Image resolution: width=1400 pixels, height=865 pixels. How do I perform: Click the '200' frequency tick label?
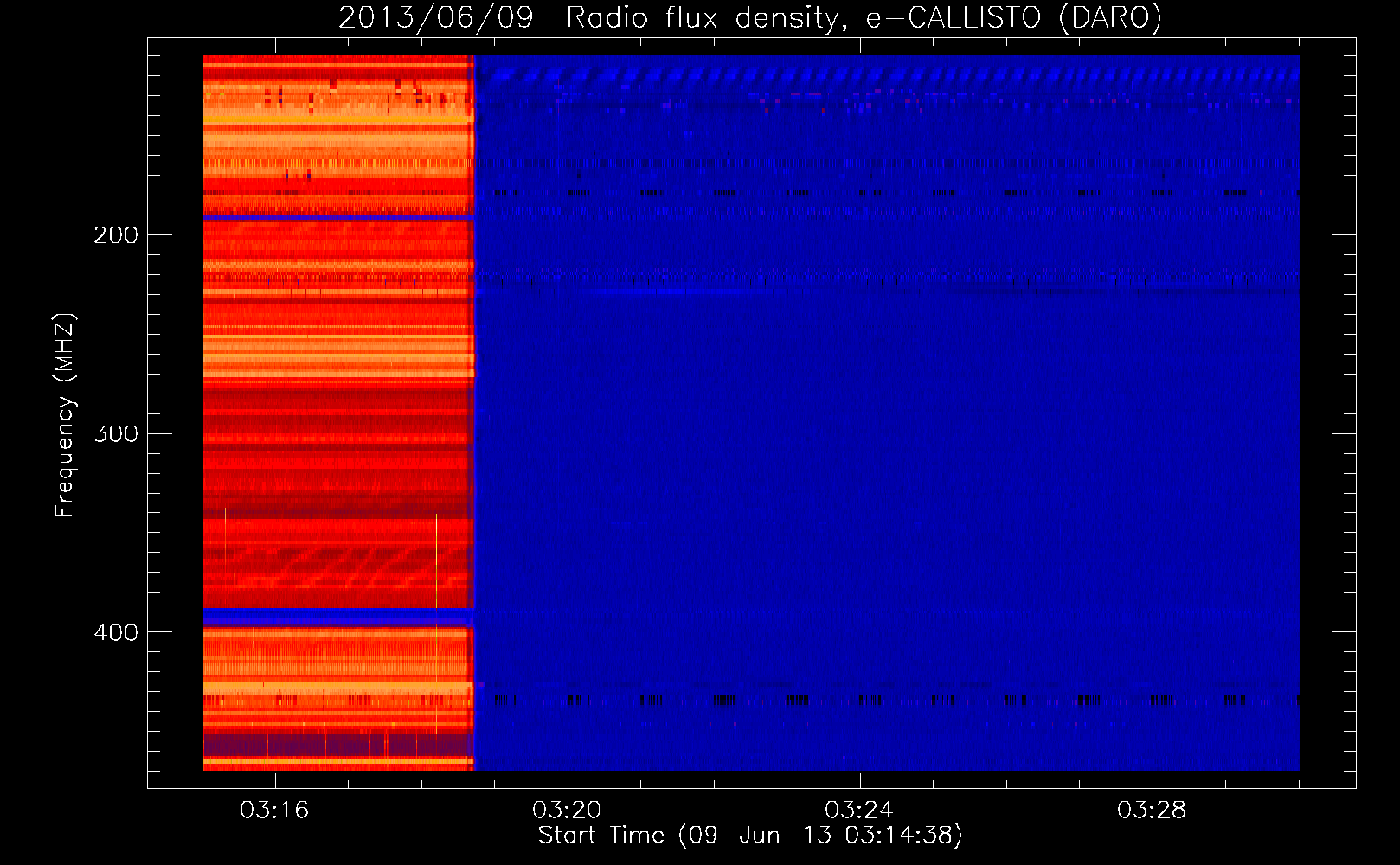(x=116, y=235)
